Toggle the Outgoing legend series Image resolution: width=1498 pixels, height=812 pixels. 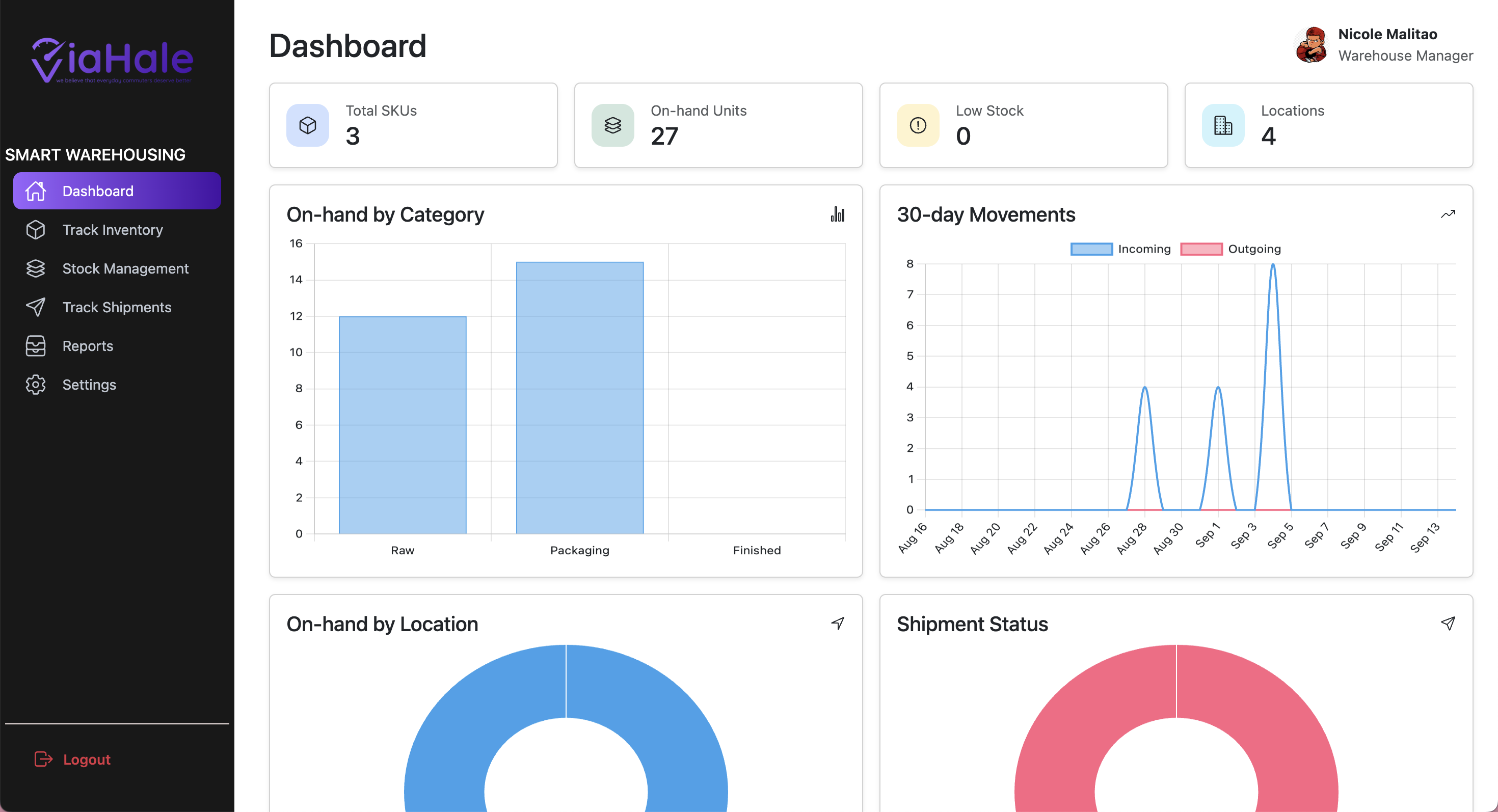click(1230, 249)
